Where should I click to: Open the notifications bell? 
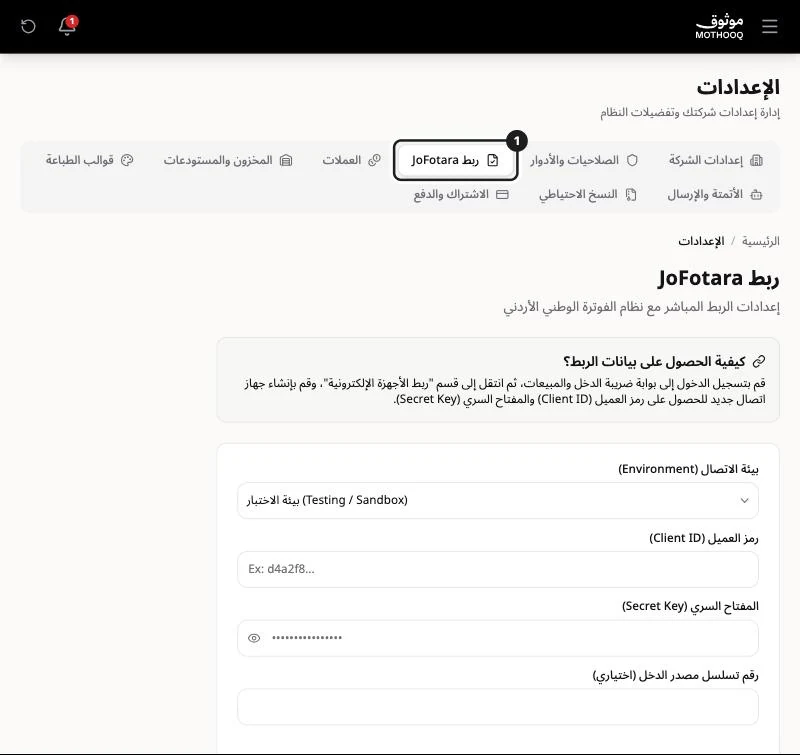(67, 26)
